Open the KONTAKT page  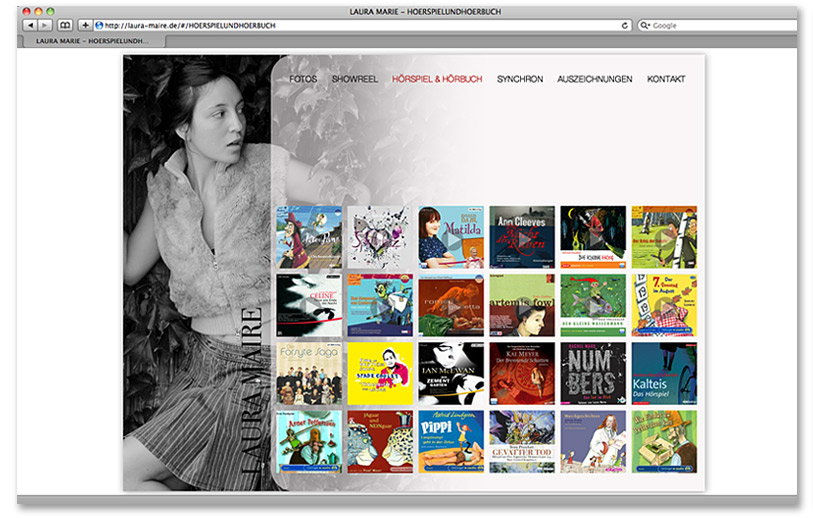click(666, 79)
